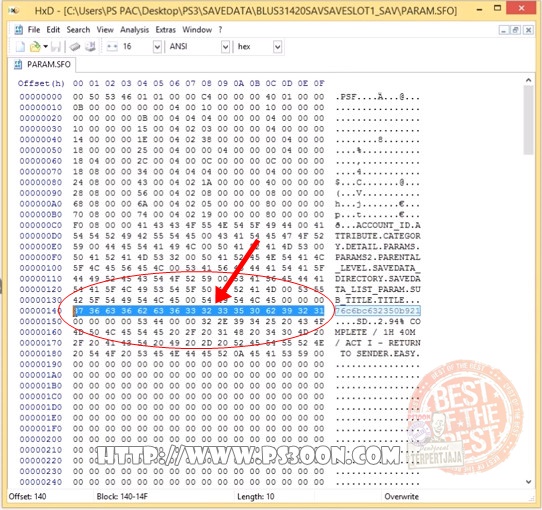Open the File menu
Screen dimensions: 542x510
click(x=34, y=30)
